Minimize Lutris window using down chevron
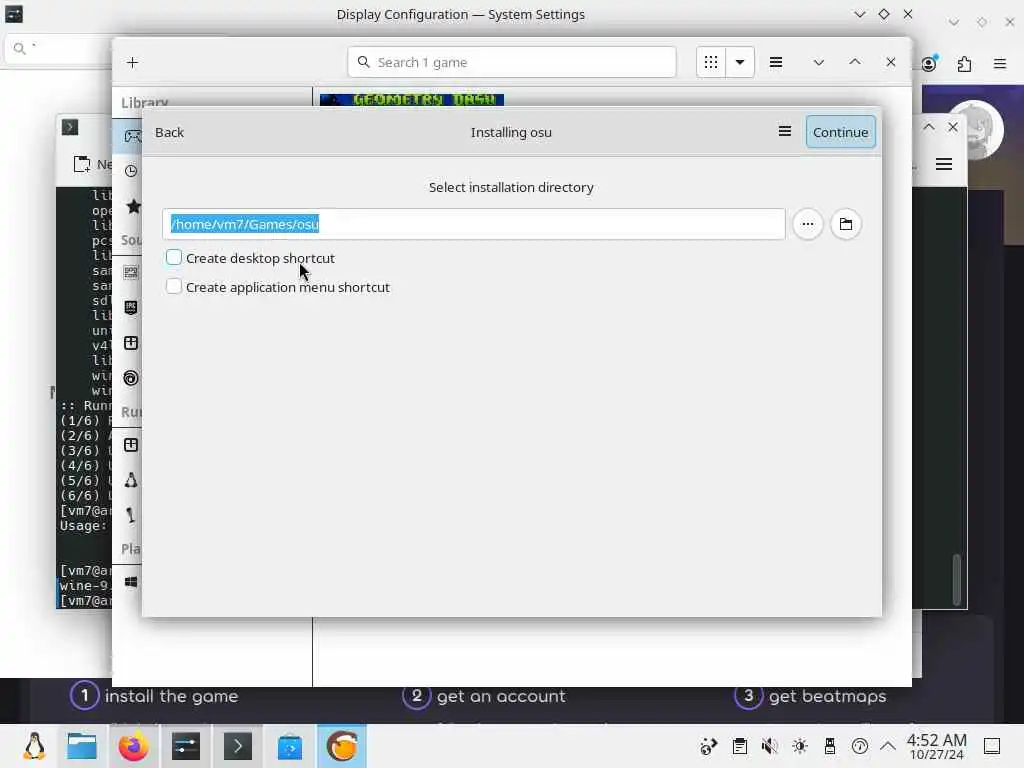 (818, 62)
